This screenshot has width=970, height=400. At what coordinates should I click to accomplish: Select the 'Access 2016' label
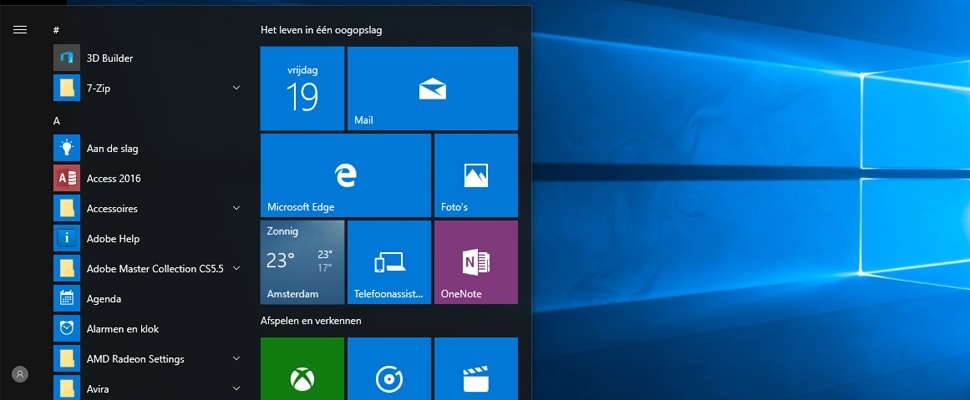pyautogui.click(x=114, y=179)
